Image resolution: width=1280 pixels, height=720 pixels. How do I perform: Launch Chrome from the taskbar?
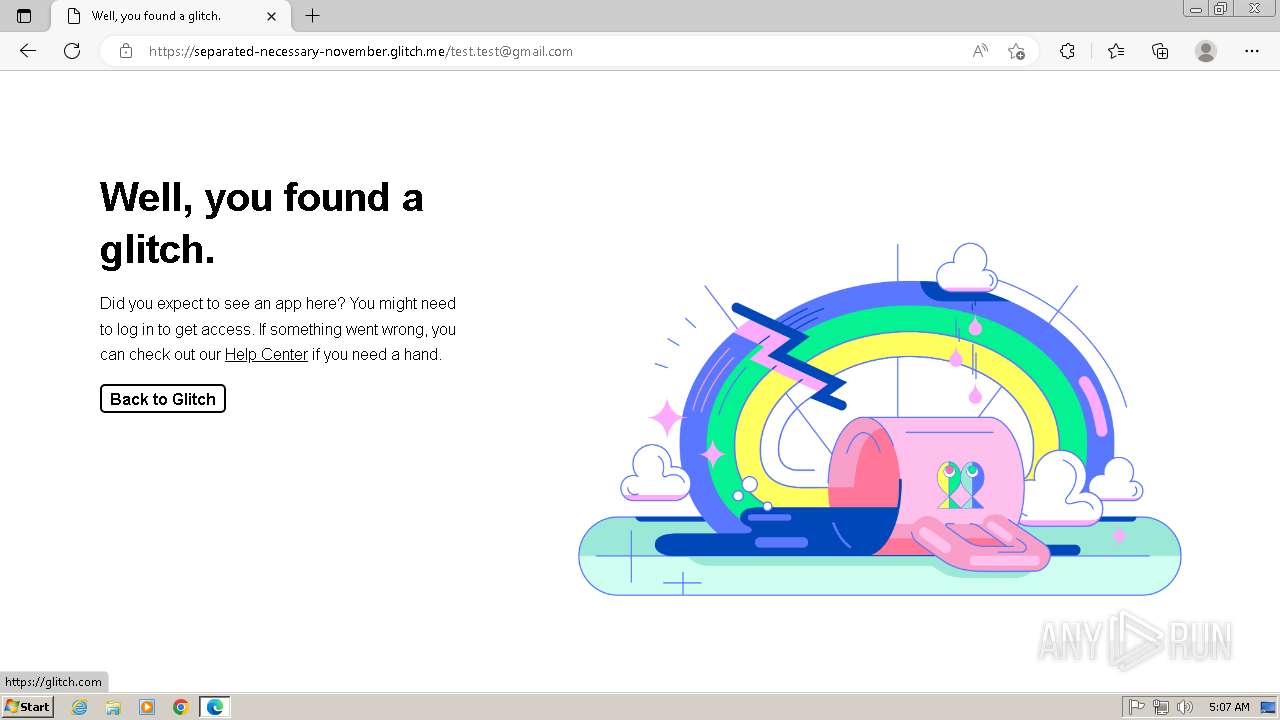(x=181, y=707)
